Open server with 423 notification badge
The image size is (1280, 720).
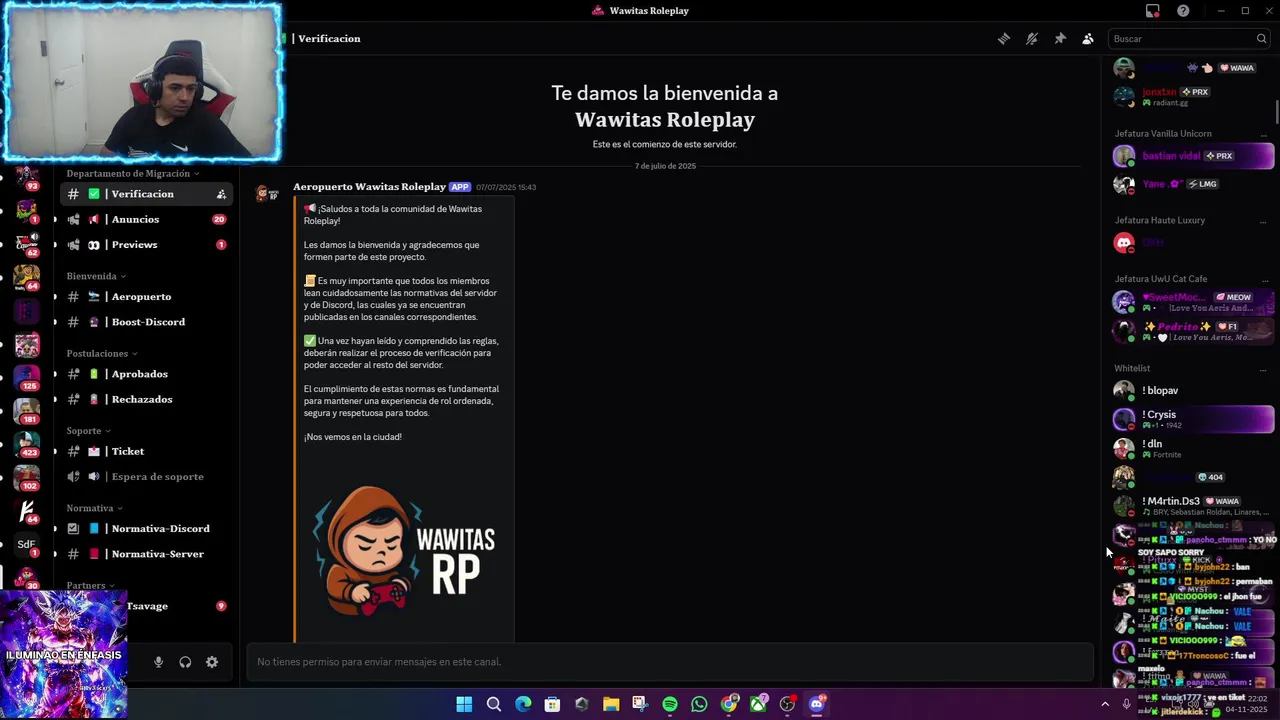pos(27,444)
